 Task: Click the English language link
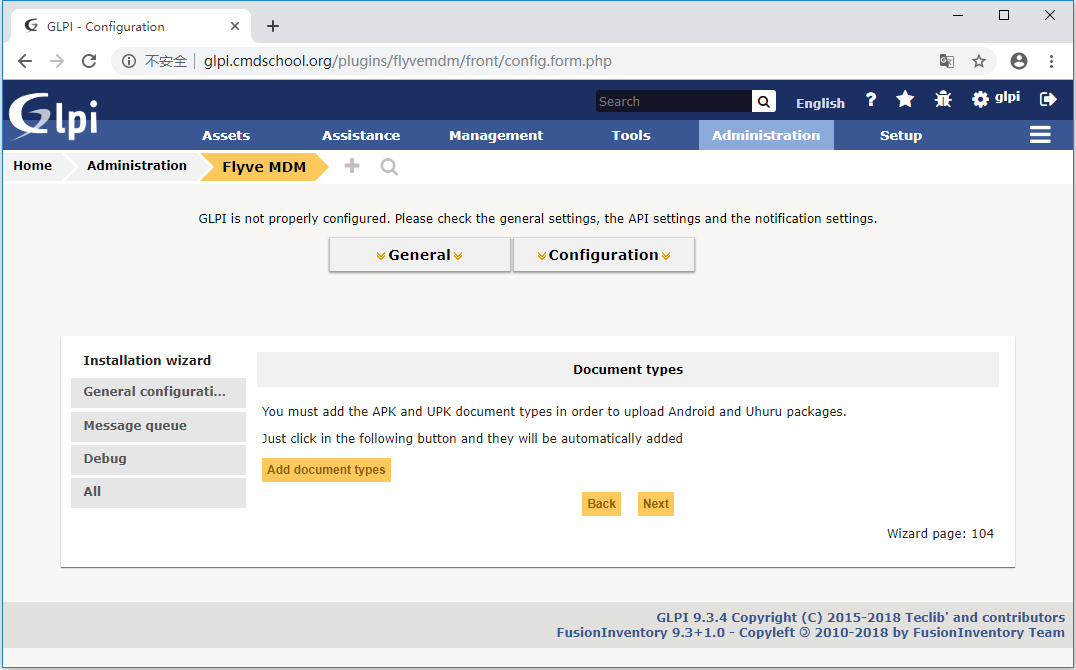[820, 103]
